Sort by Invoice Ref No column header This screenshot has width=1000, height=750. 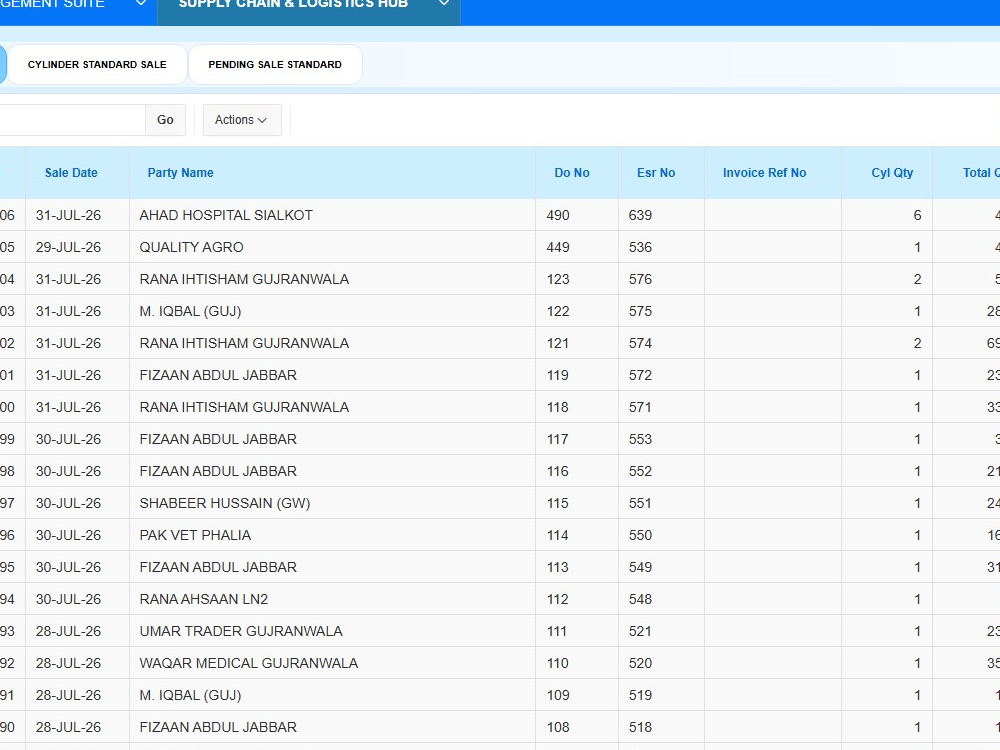coord(764,173)
